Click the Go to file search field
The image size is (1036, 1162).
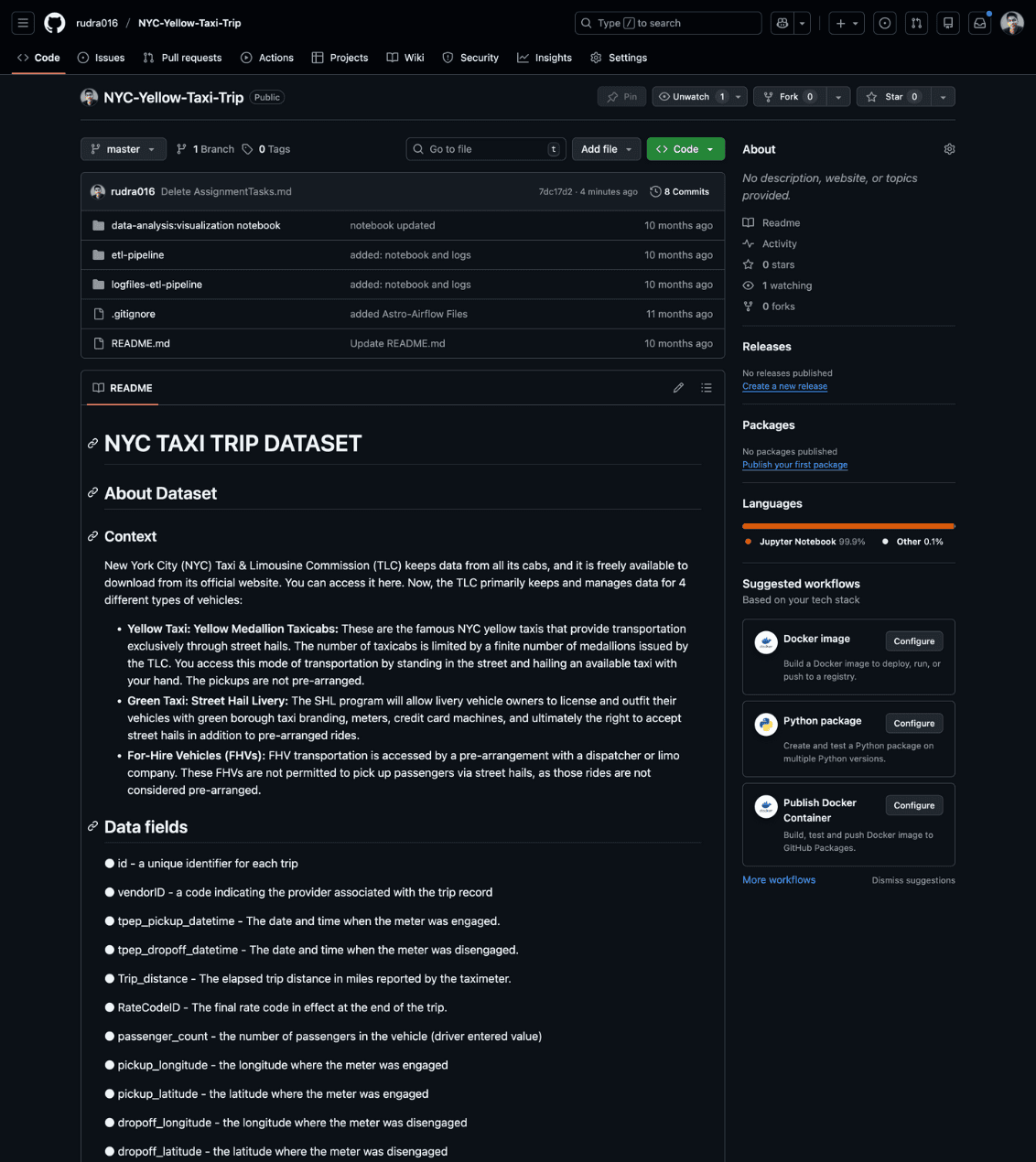(485, 148)
